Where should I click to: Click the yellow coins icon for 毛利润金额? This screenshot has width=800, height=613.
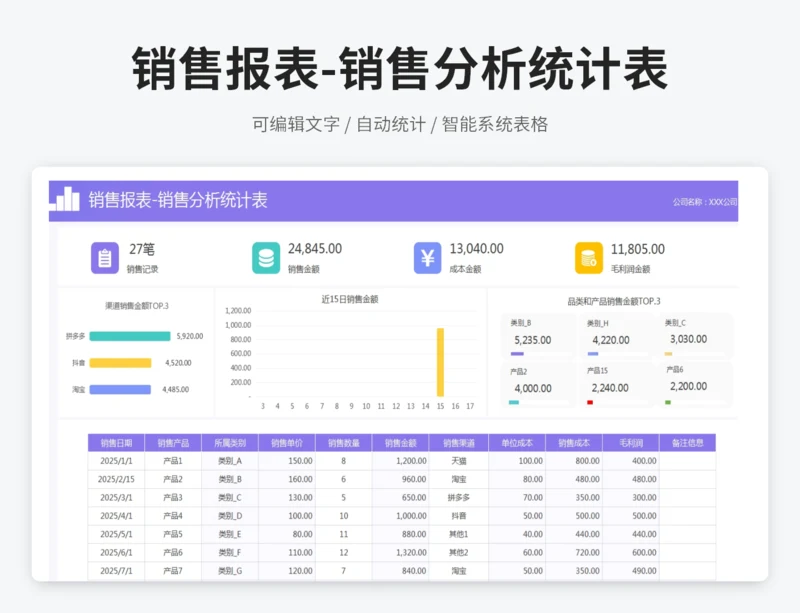pos(589,258)
